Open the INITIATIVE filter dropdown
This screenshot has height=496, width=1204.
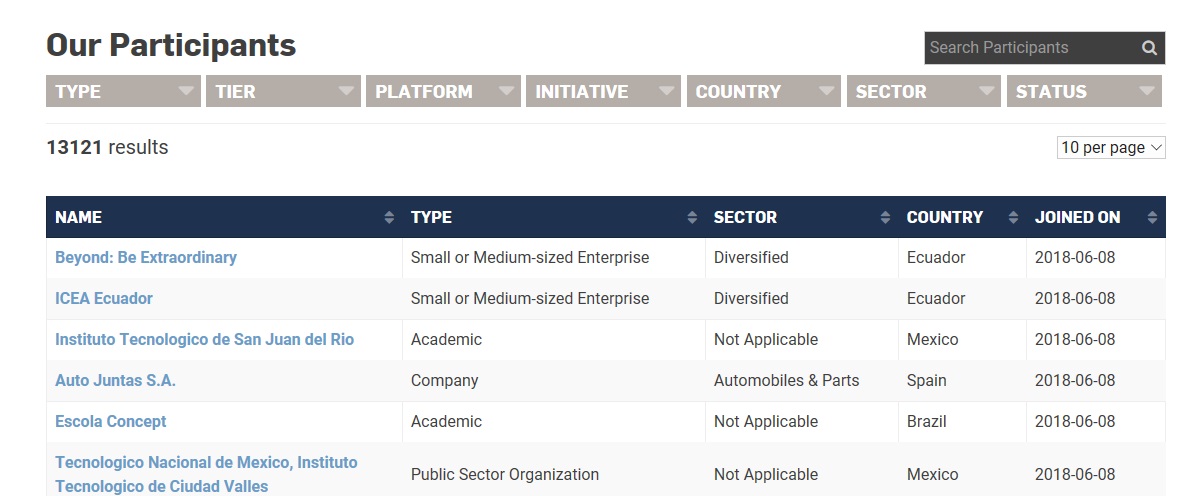tap(603, 91)
